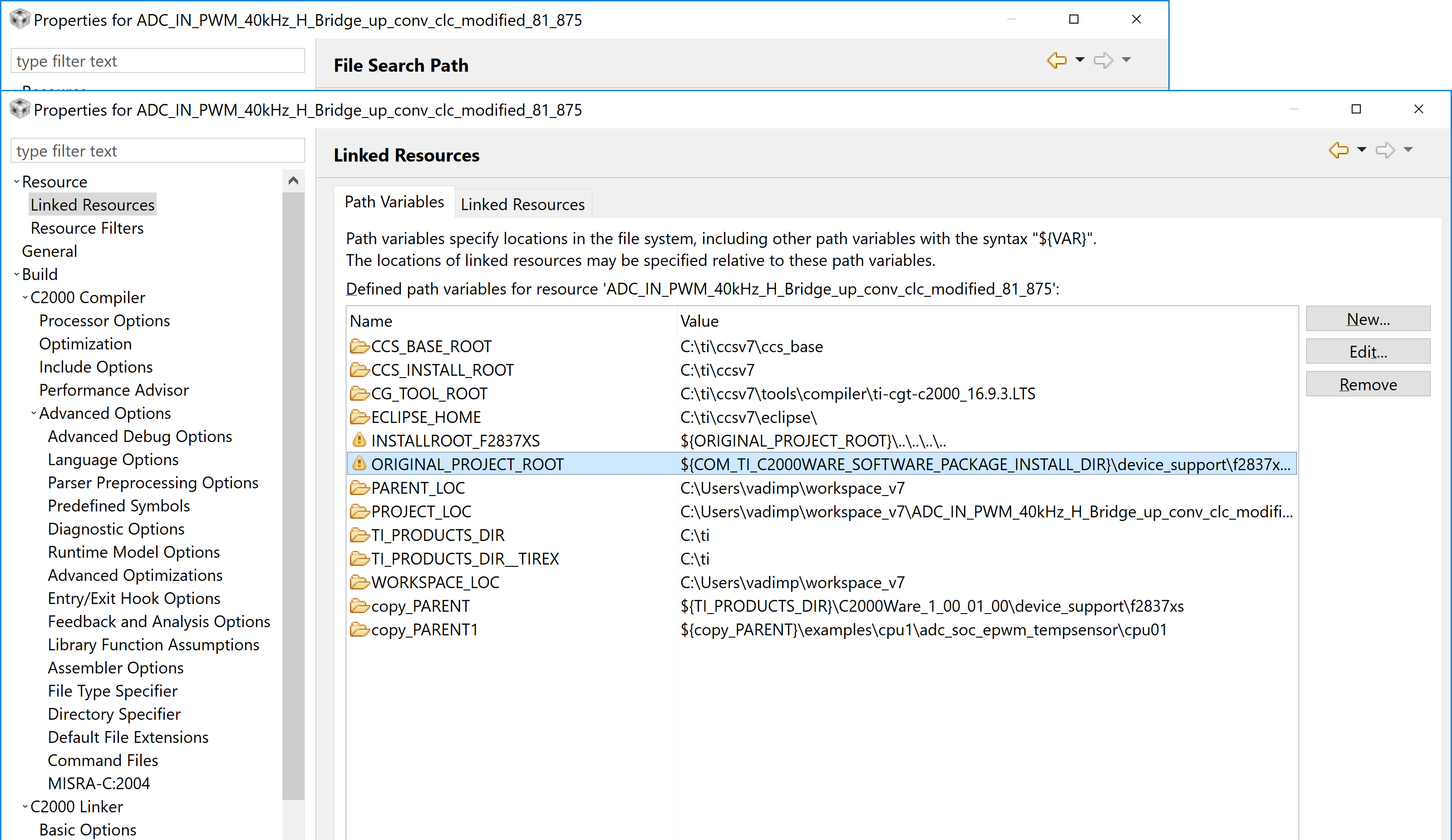The width and height of the screenshot is (1452, 840).
Task: Focus the type filter text field
Action: [158, 151]
